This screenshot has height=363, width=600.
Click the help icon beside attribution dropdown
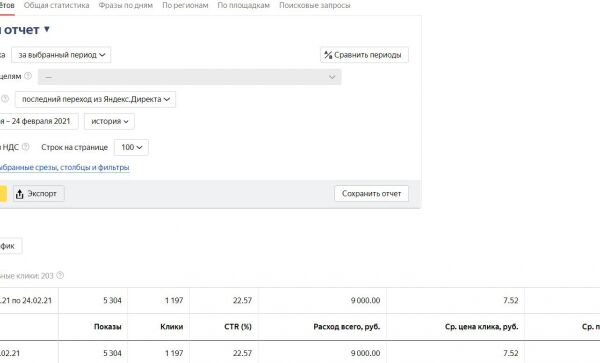5,99
